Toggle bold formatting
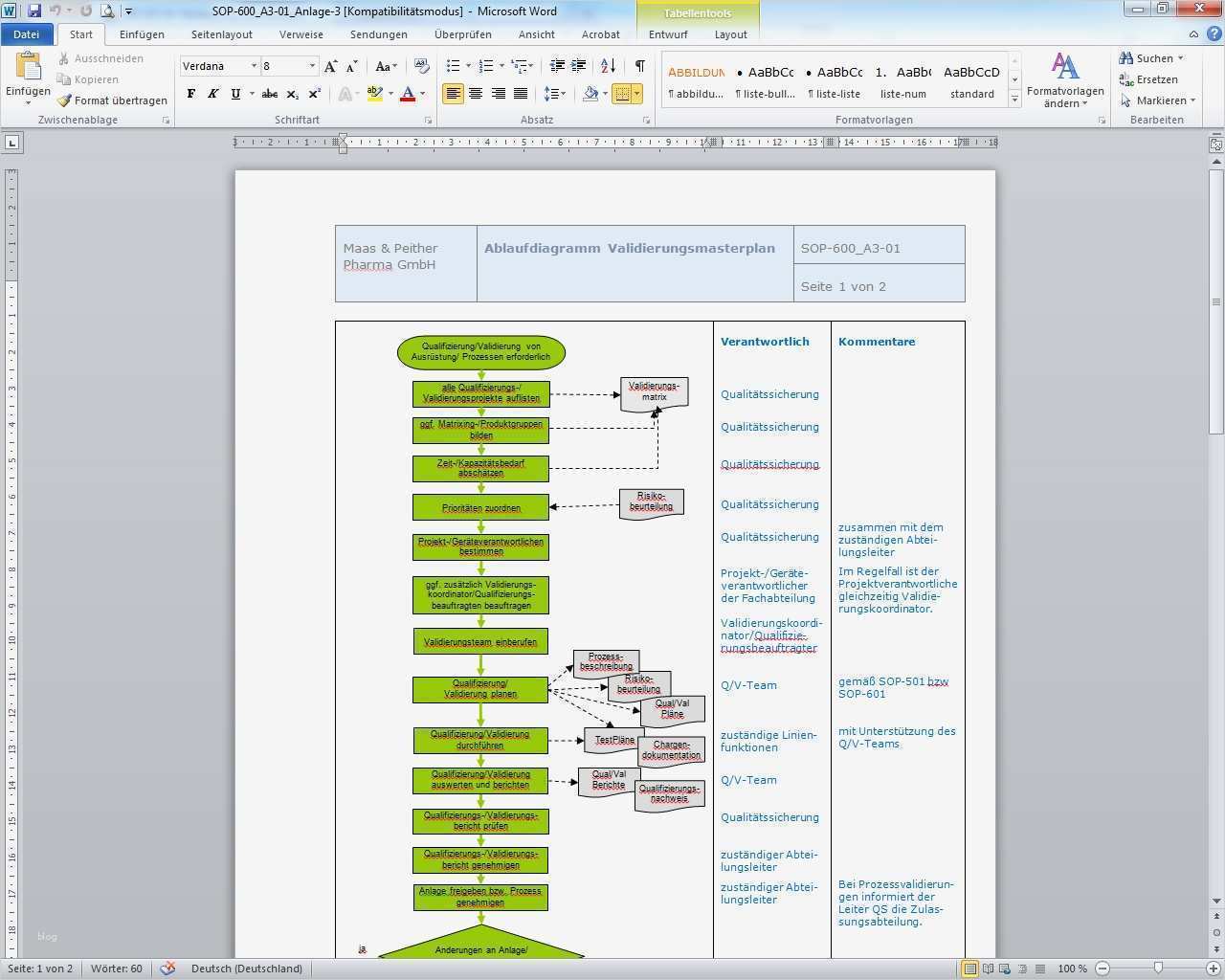This screenshot has height=980, width=1225. (191, 94)
